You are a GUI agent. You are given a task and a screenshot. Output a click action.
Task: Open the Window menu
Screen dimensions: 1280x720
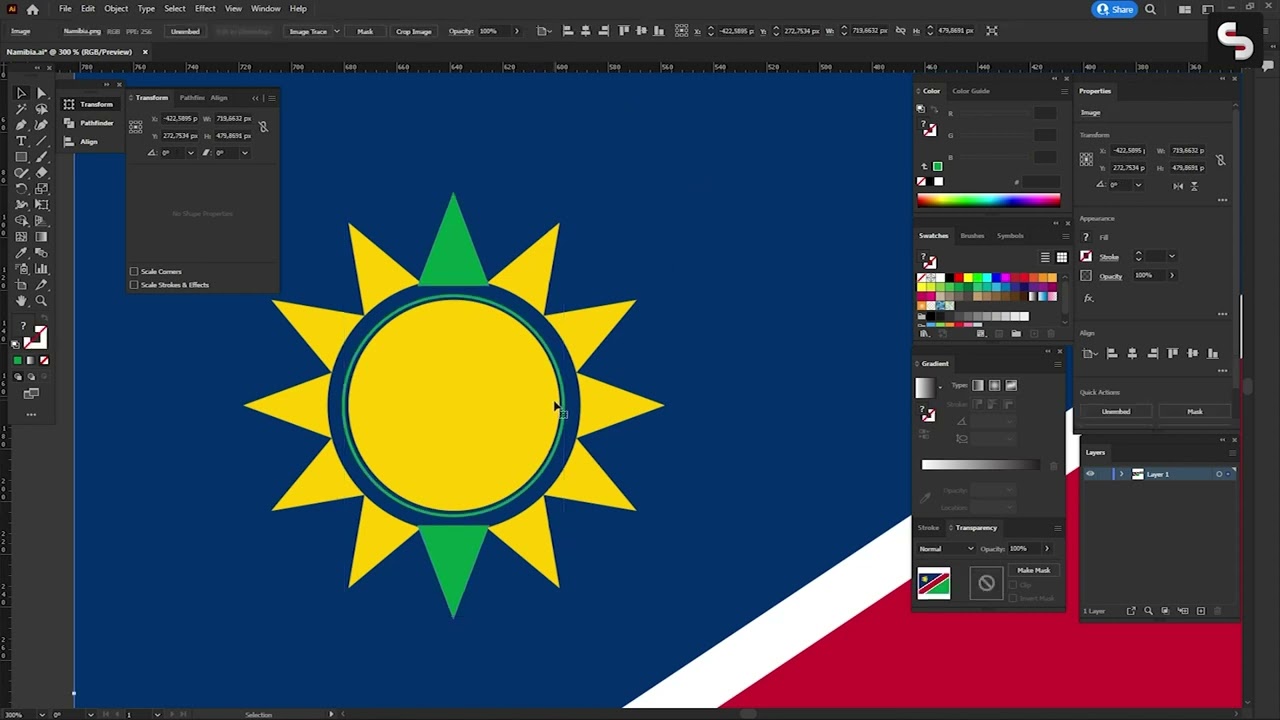(x=265, y=9)
